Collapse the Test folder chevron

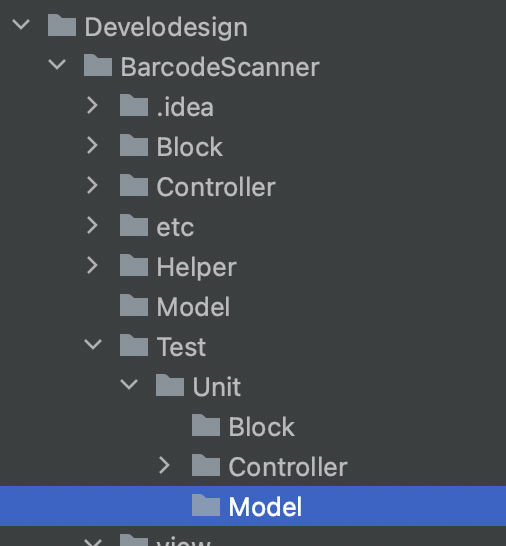pos(93,345)
